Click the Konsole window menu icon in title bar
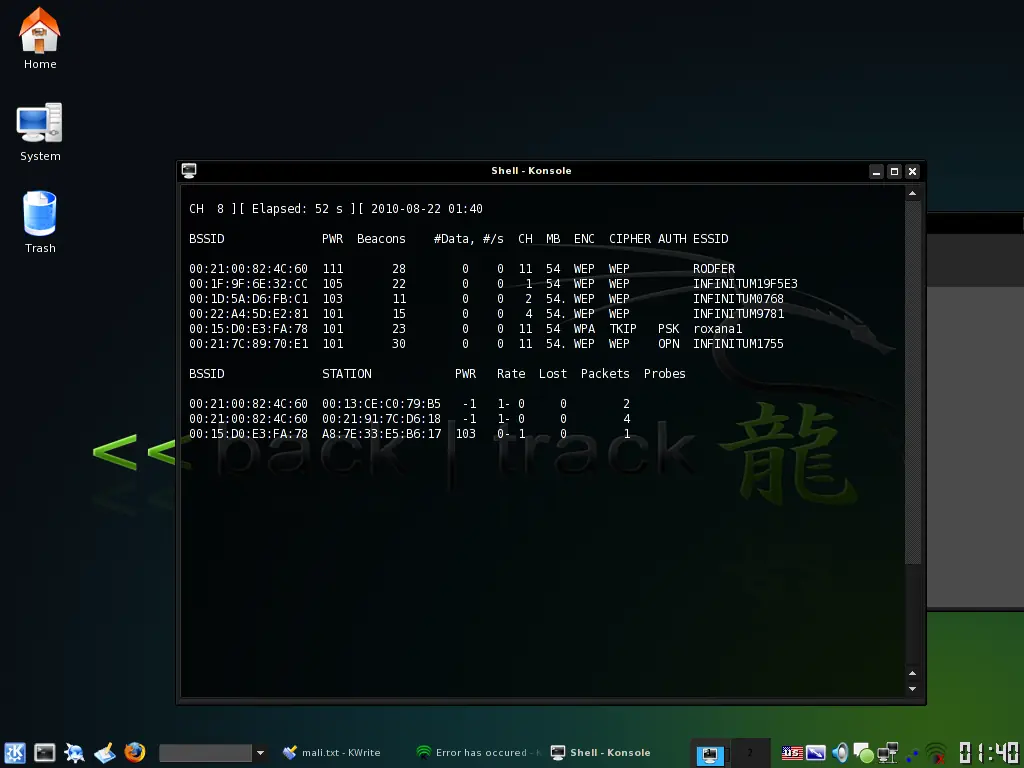The height and width of the screenshot is (768, 1024). [189, 170]
